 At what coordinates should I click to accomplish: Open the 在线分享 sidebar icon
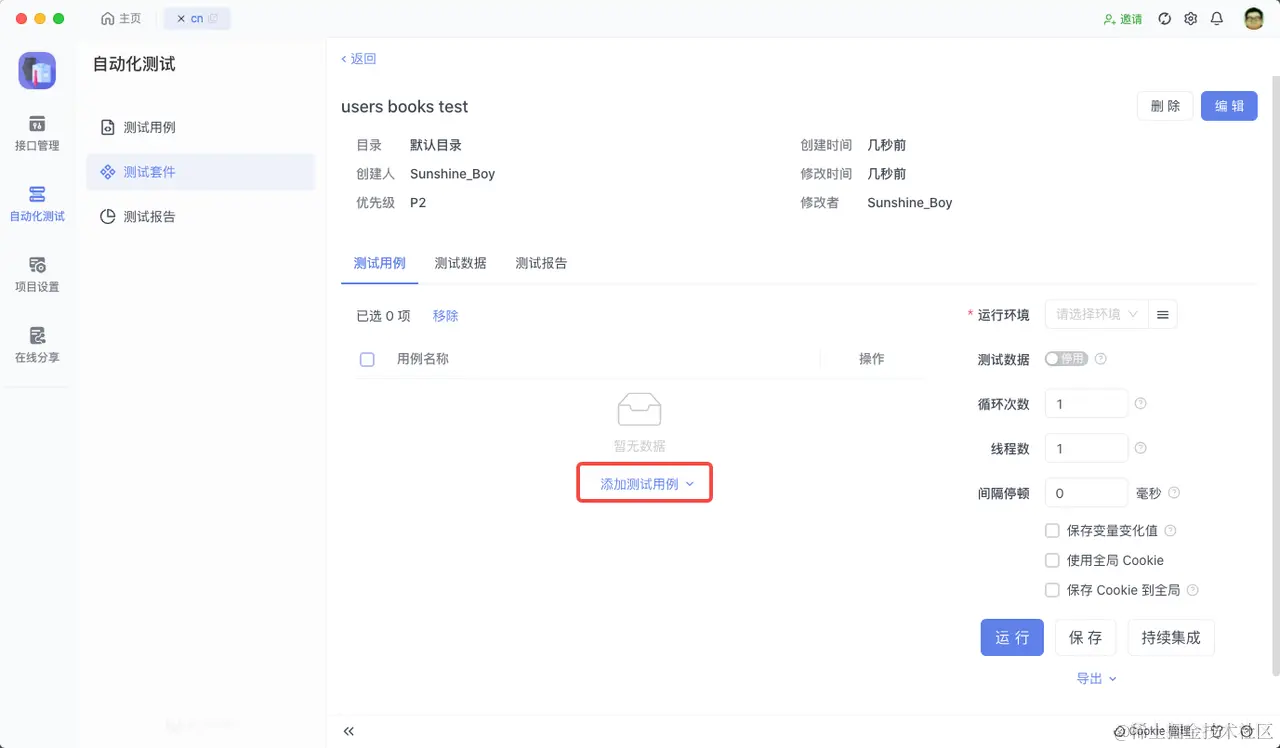click(37, 345)
